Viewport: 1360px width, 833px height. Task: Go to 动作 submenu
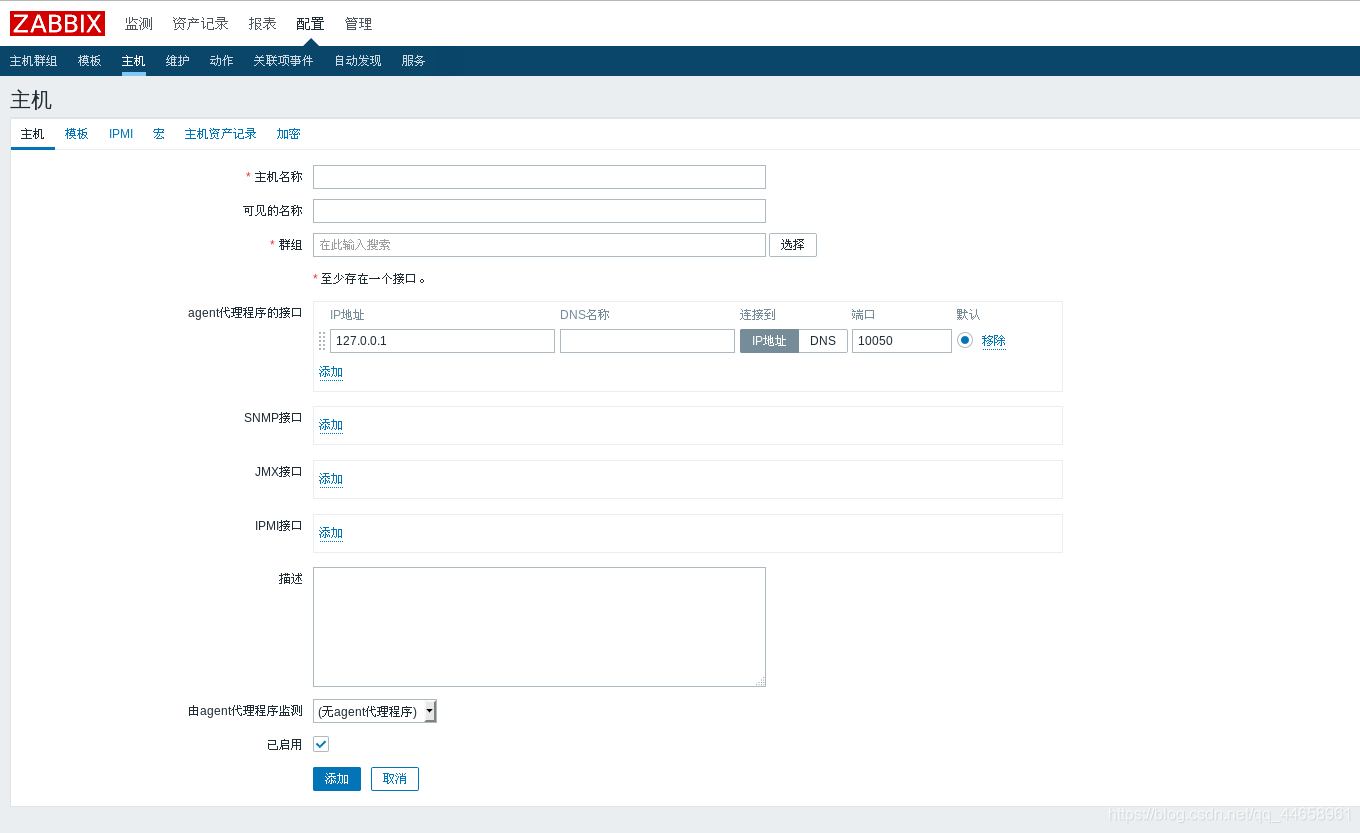(x=222, y=61)
